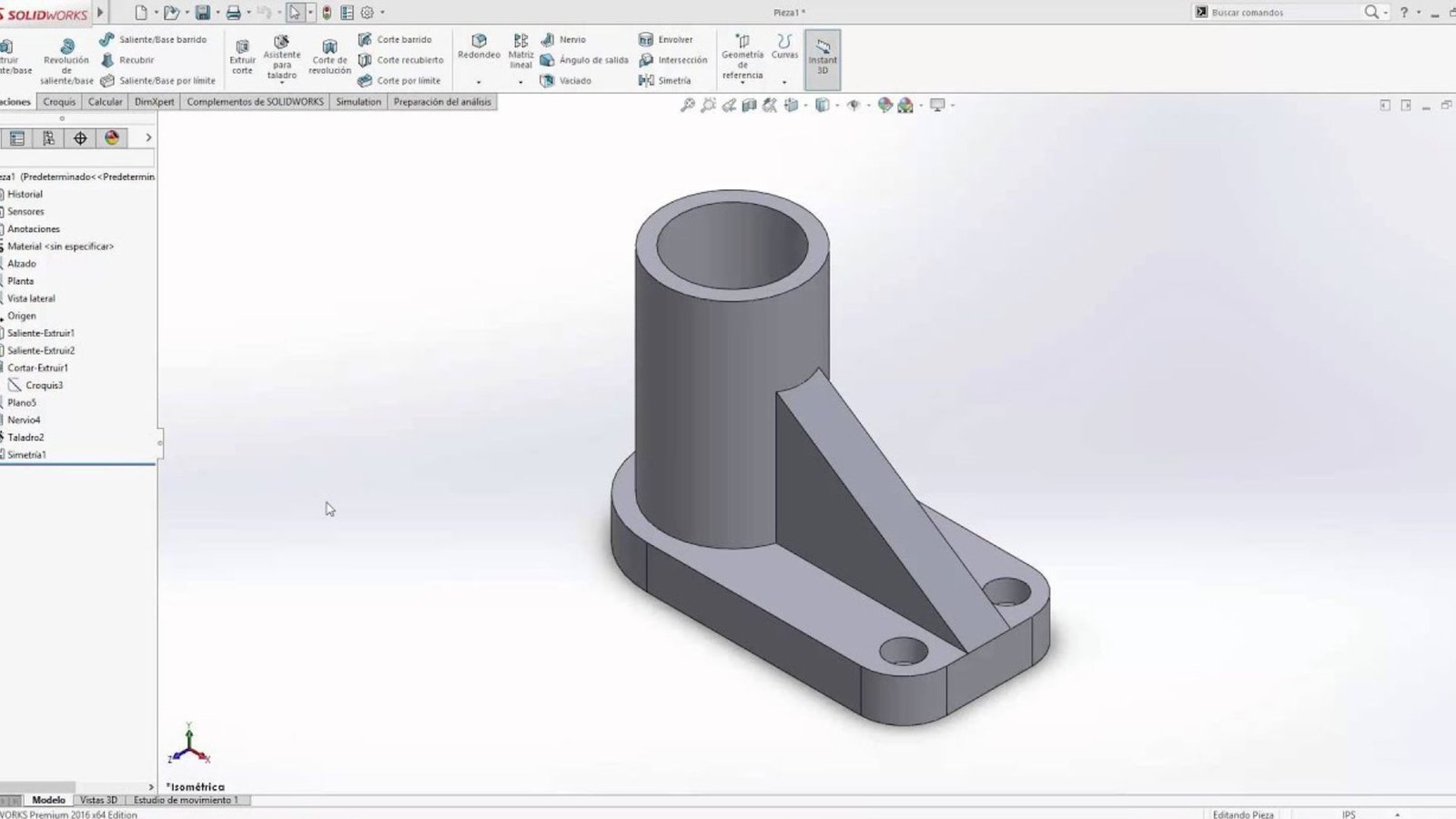Screen dimensions: 1456x819
Task: Switch to the Simulation tab
Action: [359, 102]
